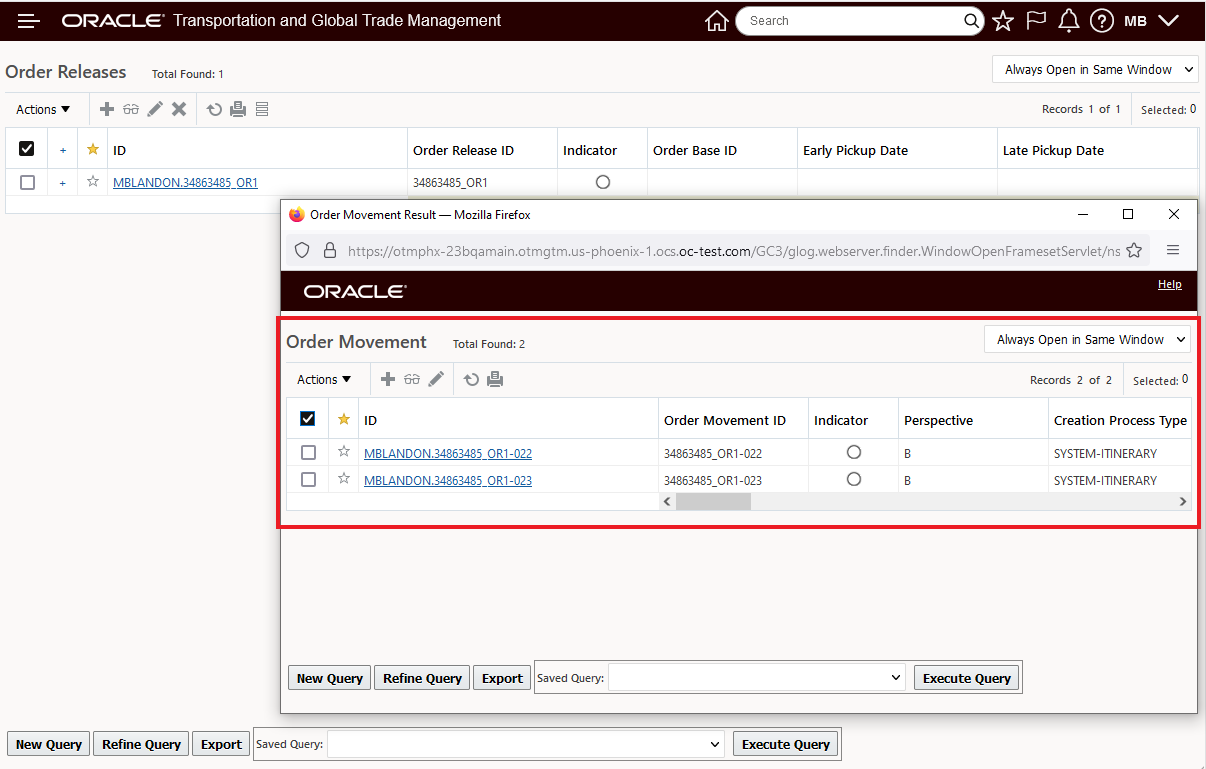
Task: Open notifications bell in header
Action: click(1069, 21)
